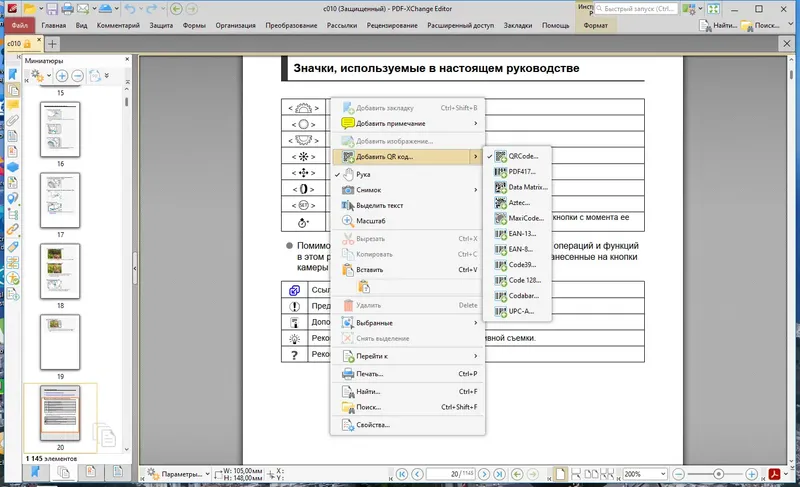Screen dimensions: 800x487
Task: Go to next page in status bar
Action: pos(484,474)
